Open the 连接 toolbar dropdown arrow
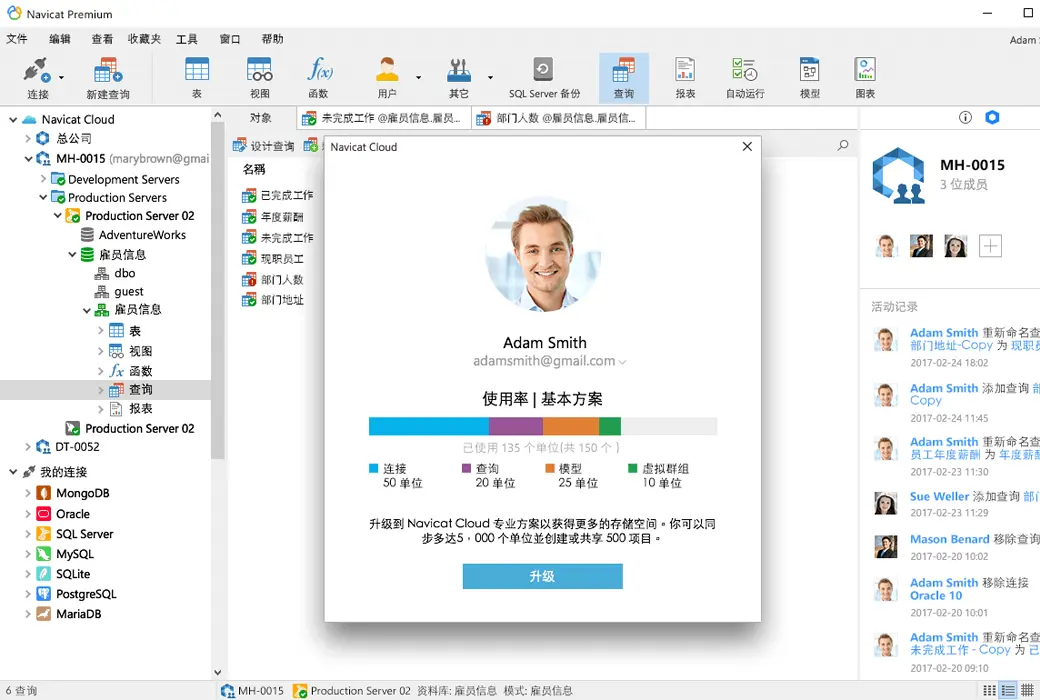Image resolution: width=1040 pixels, height=700 pixels. tap(62, 78)
